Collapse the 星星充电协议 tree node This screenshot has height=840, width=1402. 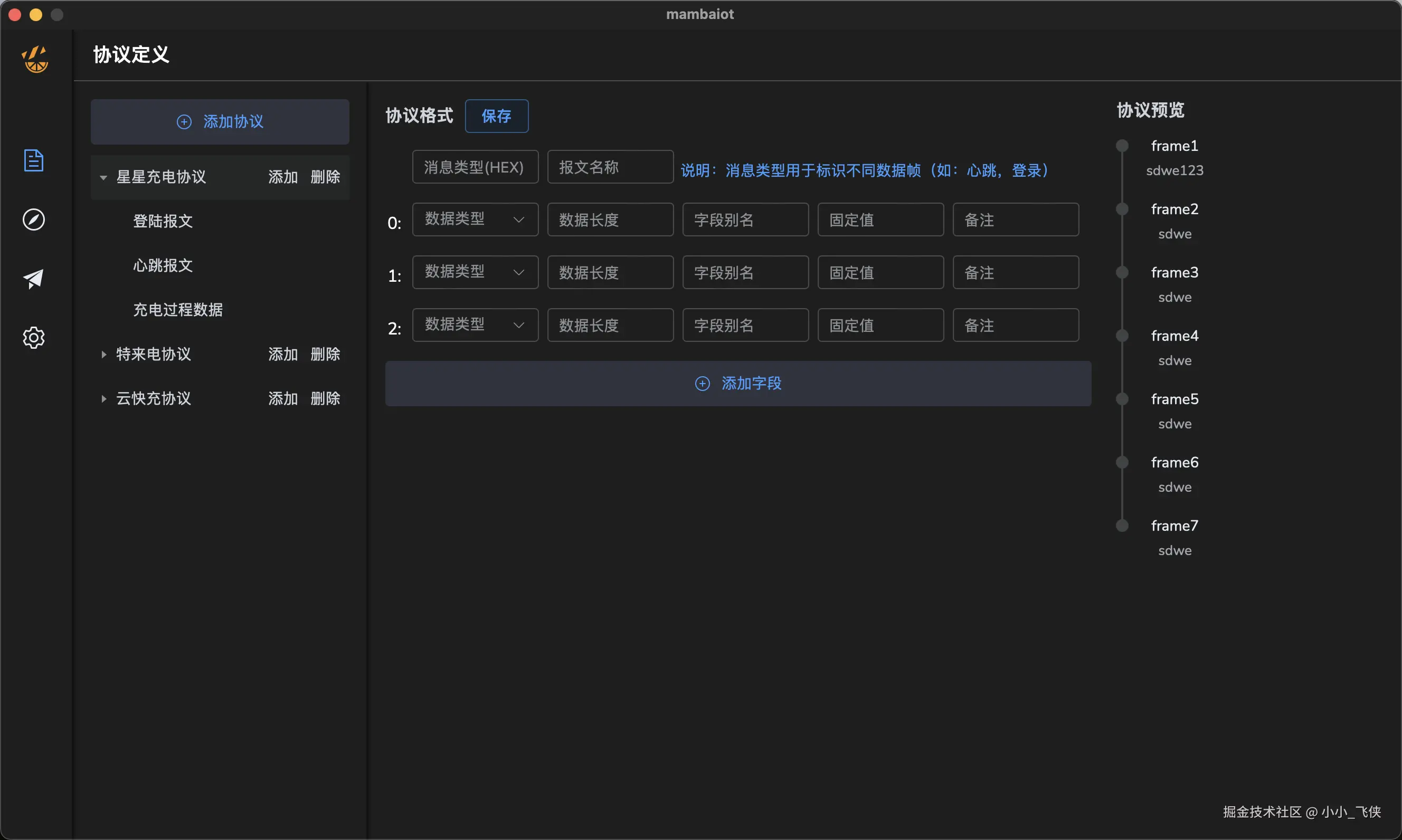[103, 178]
